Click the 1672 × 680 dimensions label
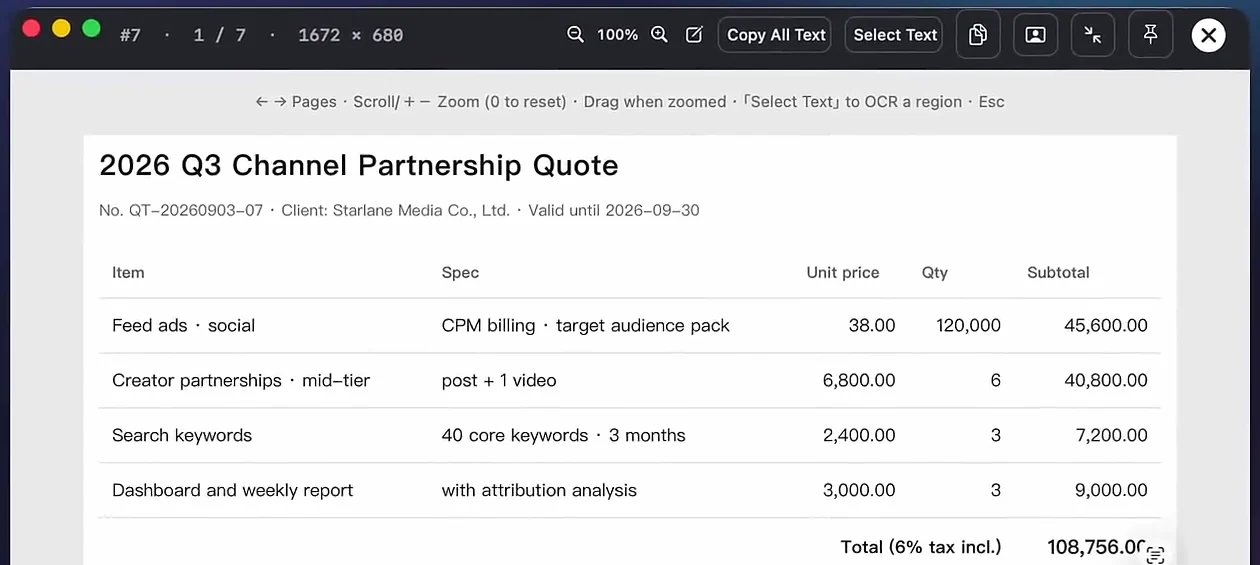 click(350, 35)
